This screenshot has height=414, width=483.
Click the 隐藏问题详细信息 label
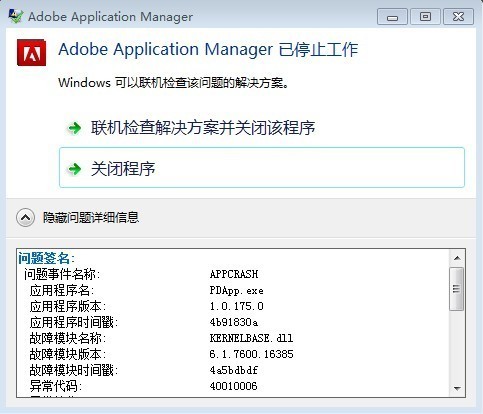coord(91,218)
